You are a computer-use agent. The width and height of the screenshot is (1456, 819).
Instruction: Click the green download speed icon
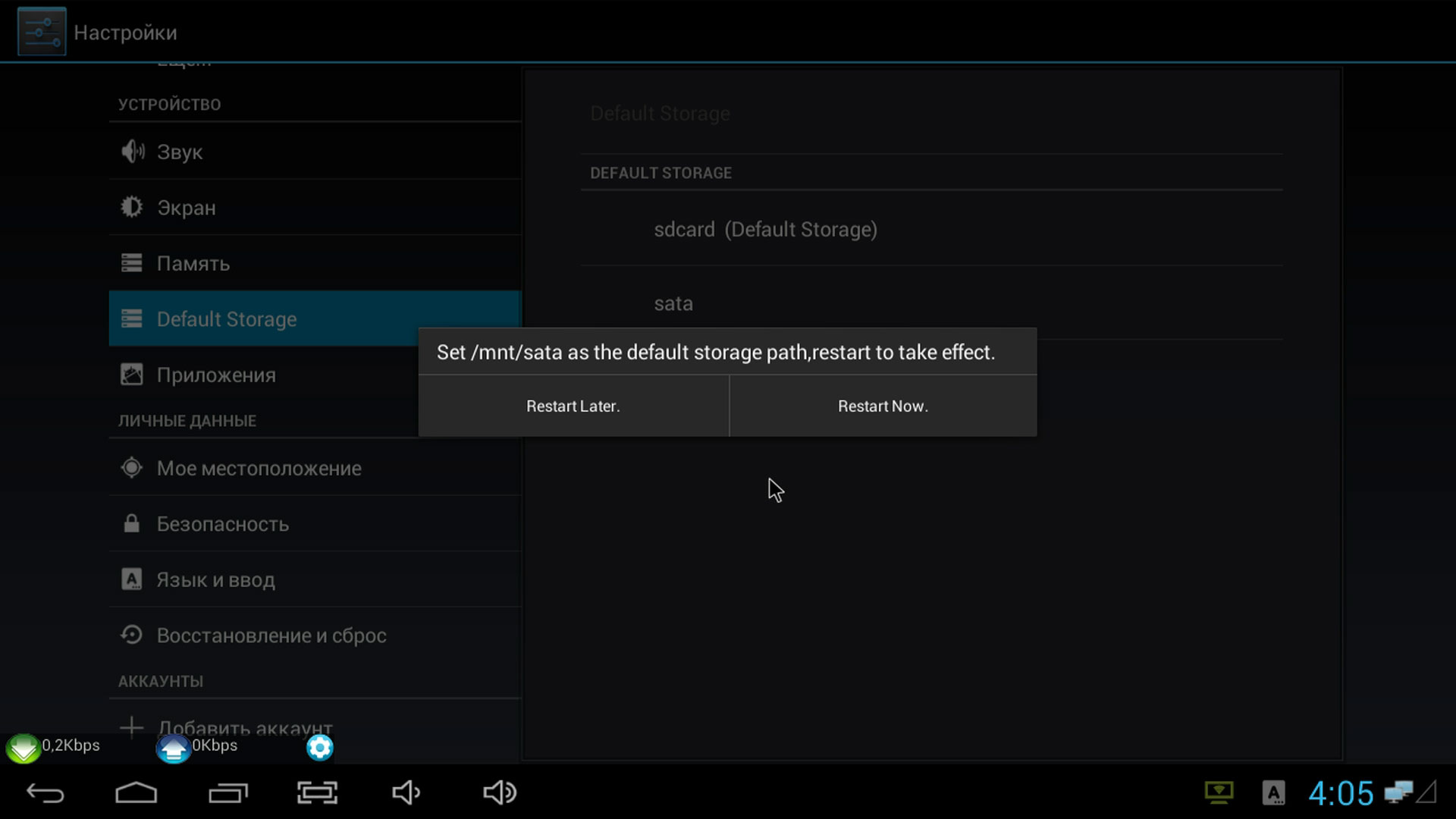coord(23,748)
